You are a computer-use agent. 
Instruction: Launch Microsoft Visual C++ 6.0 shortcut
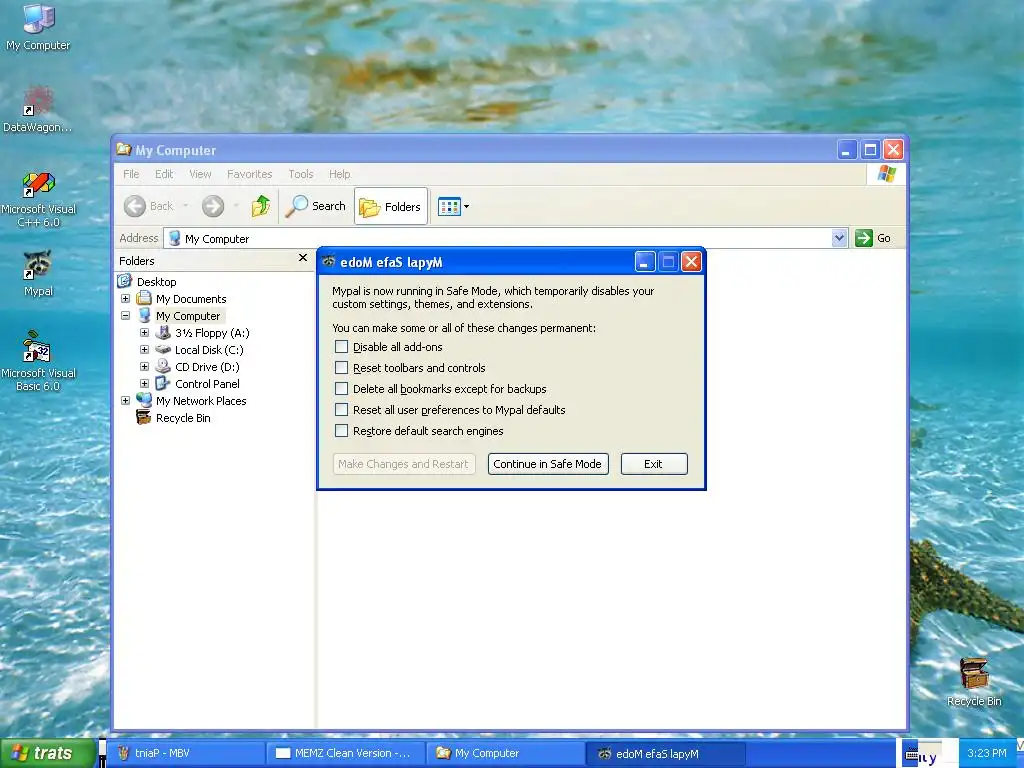39,199
